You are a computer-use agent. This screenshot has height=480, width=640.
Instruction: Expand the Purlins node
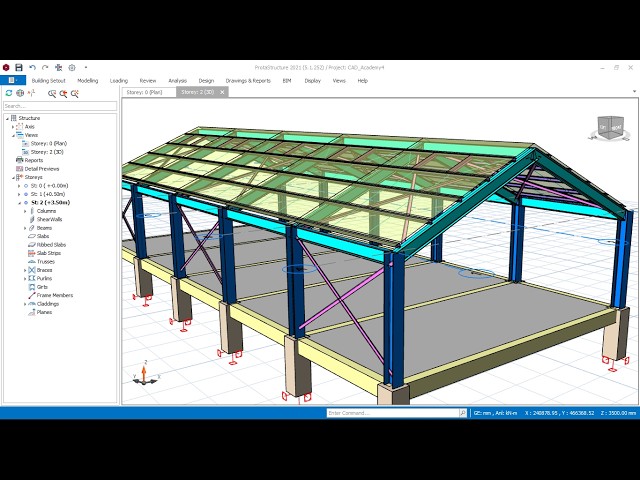(x=25, y=279)
